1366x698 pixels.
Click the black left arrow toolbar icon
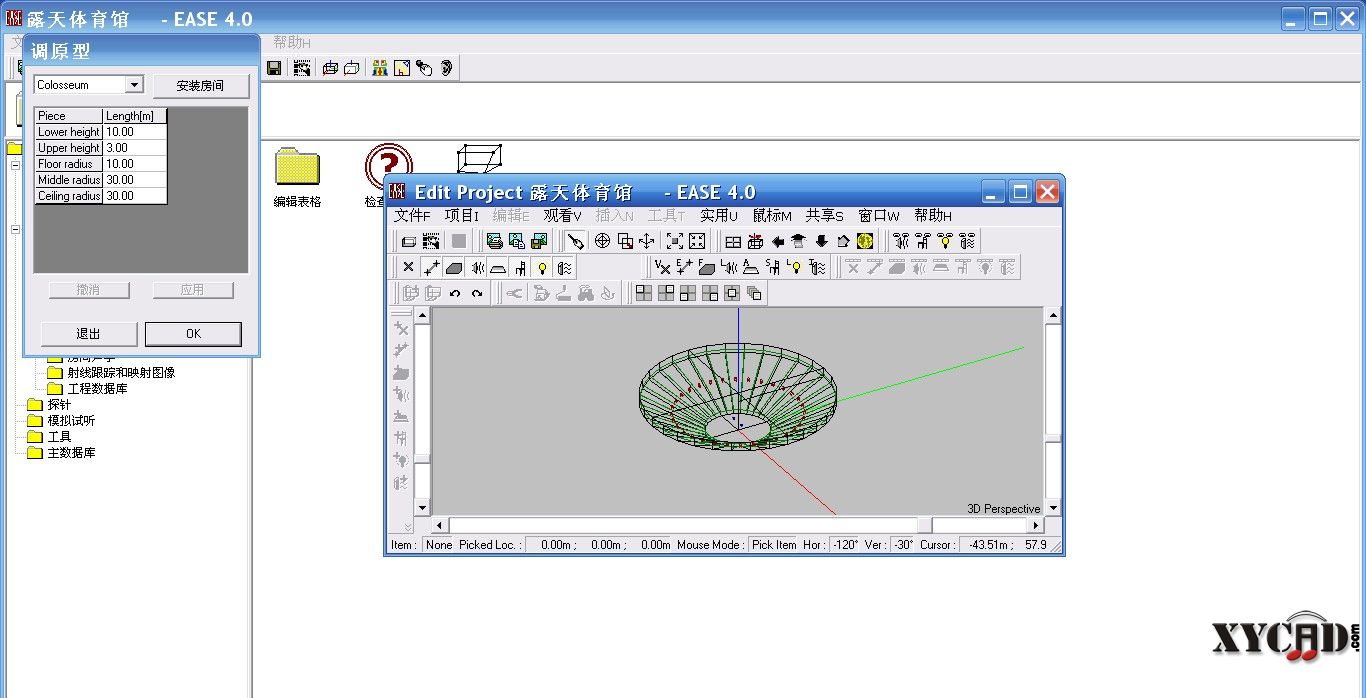point(777,241)
